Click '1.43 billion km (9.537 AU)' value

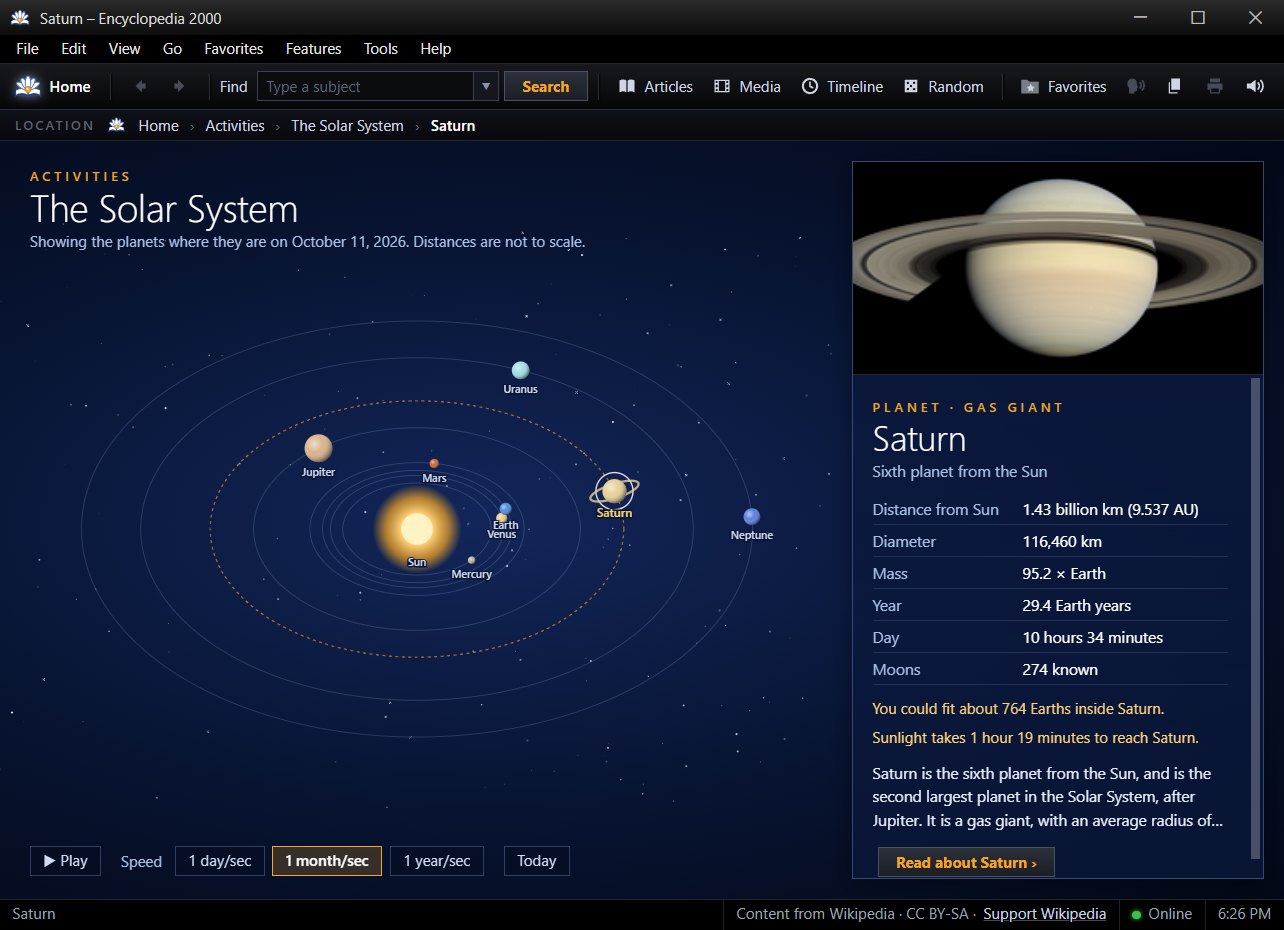pos(1110,509)
